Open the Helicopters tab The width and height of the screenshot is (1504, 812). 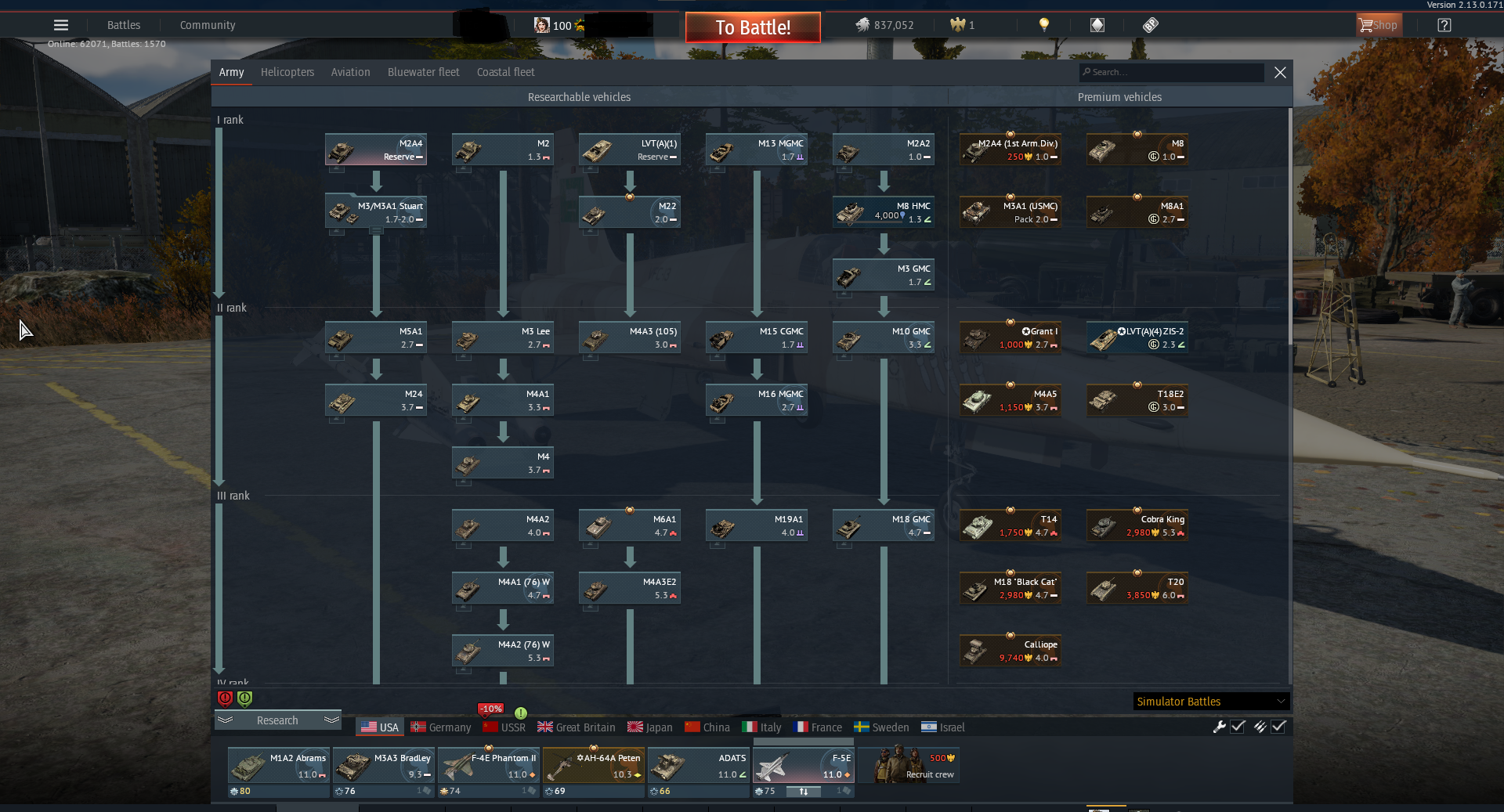tap(287, 72)
